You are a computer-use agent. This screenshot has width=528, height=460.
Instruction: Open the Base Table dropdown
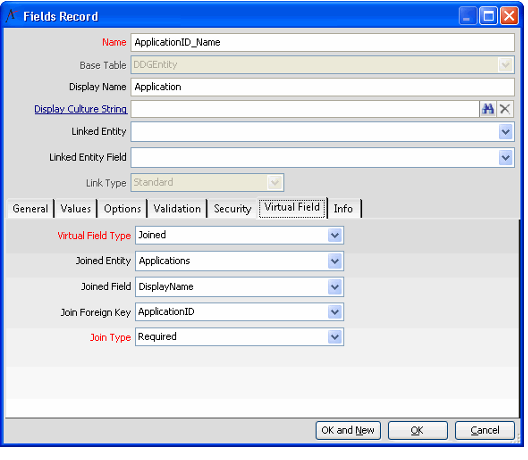pos(505,65)
